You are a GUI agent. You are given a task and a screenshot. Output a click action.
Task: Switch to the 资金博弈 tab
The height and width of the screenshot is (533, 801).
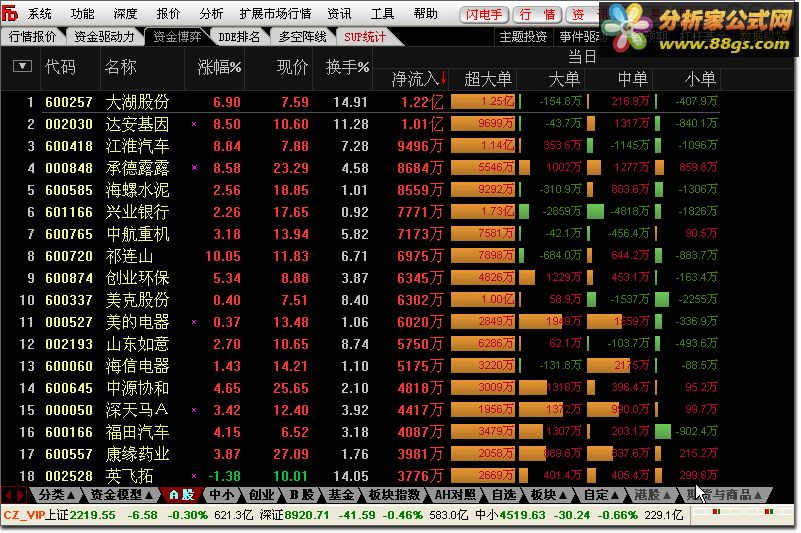tap(177, 37)
